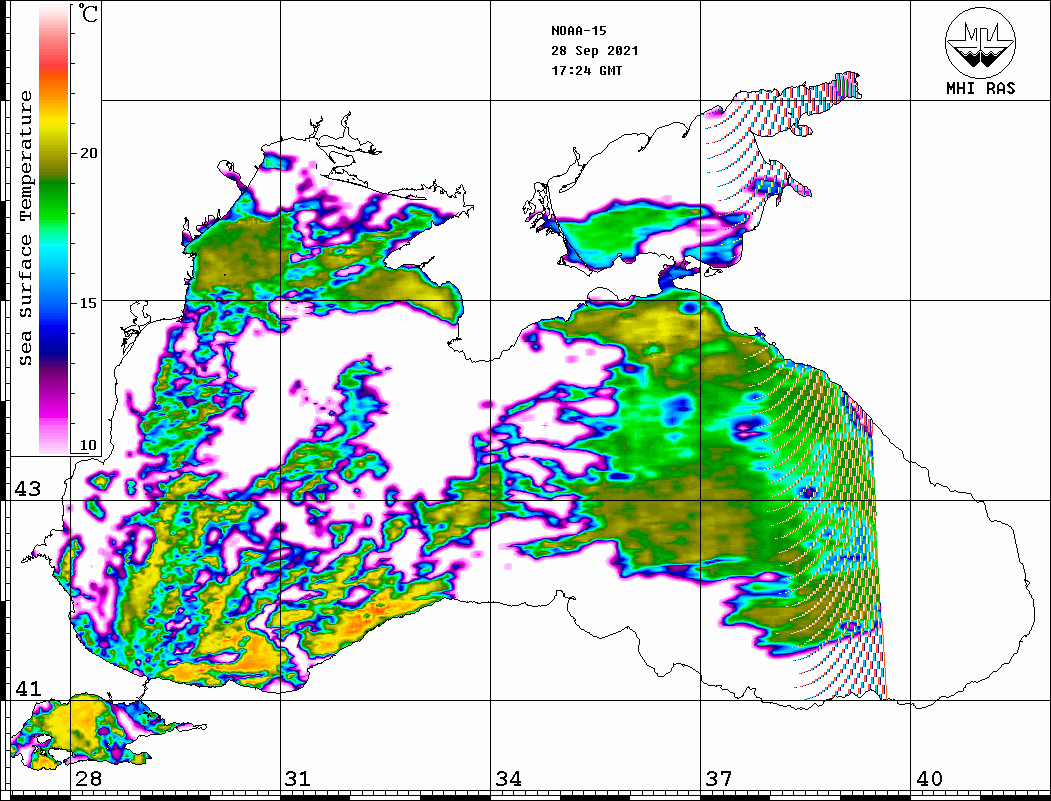Click the 'Sea Surface Temperature' vertical label
This screenshot has width=1051, height=801.
[25, 228]
